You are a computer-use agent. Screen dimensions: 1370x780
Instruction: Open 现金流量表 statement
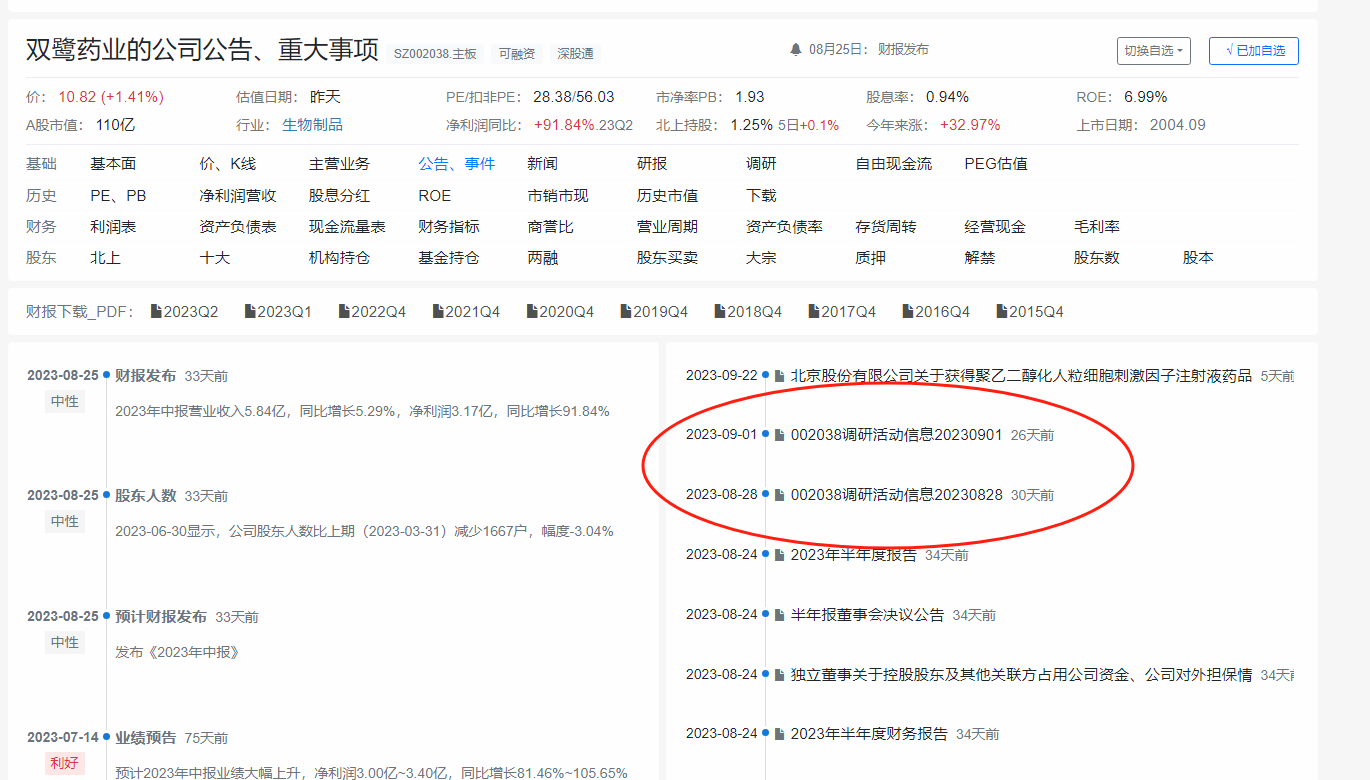click(x=347, y=227)
